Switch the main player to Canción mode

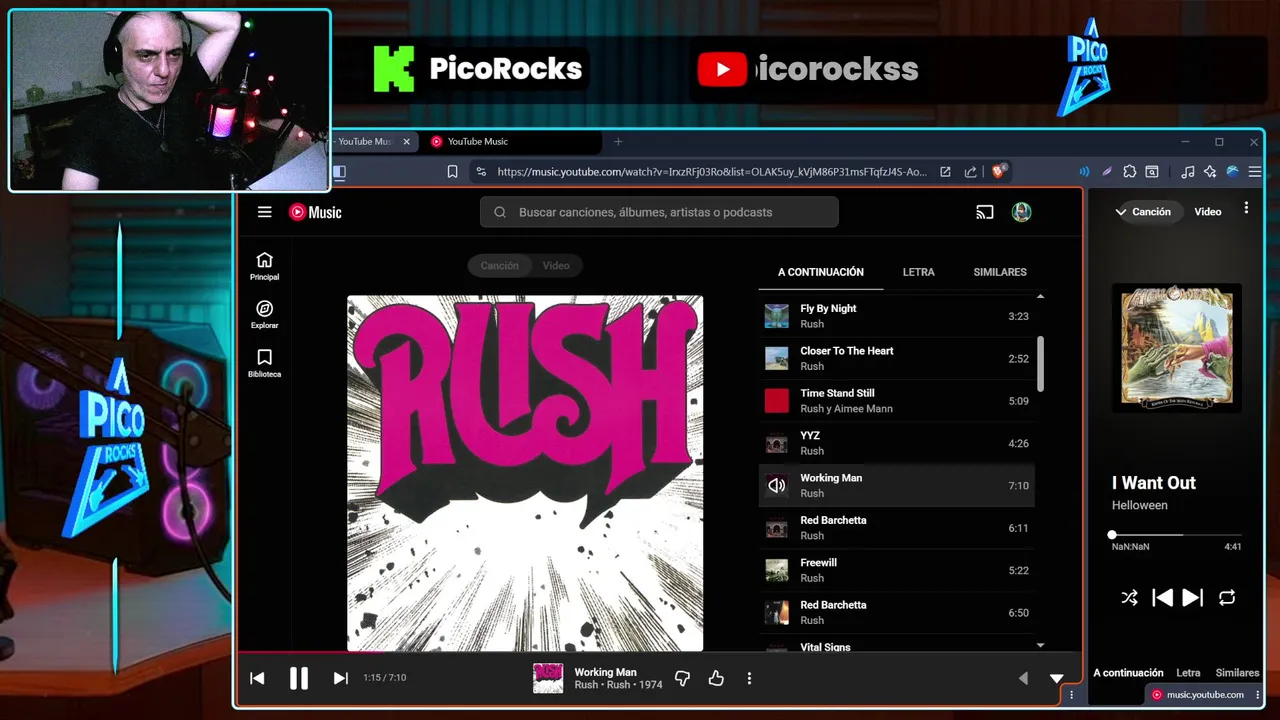(x=499, y=265)
